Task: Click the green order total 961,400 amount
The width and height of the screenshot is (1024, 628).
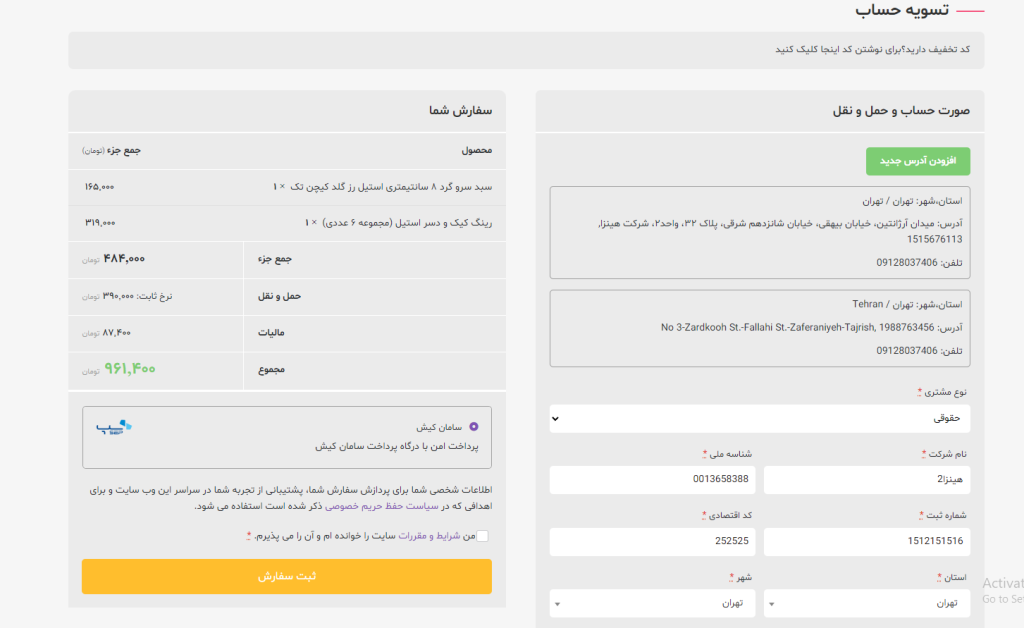Action: coord(130,369)
